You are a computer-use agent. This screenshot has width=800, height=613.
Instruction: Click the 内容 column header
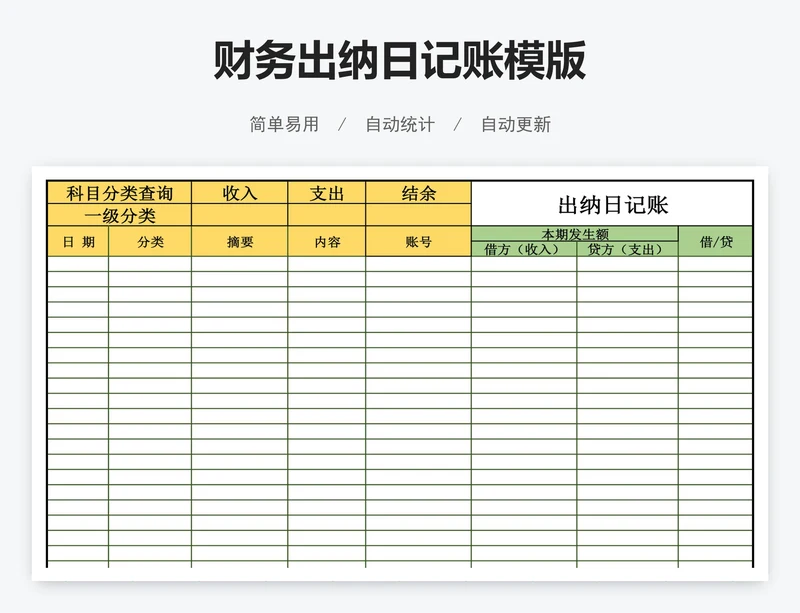pos(327,241)
